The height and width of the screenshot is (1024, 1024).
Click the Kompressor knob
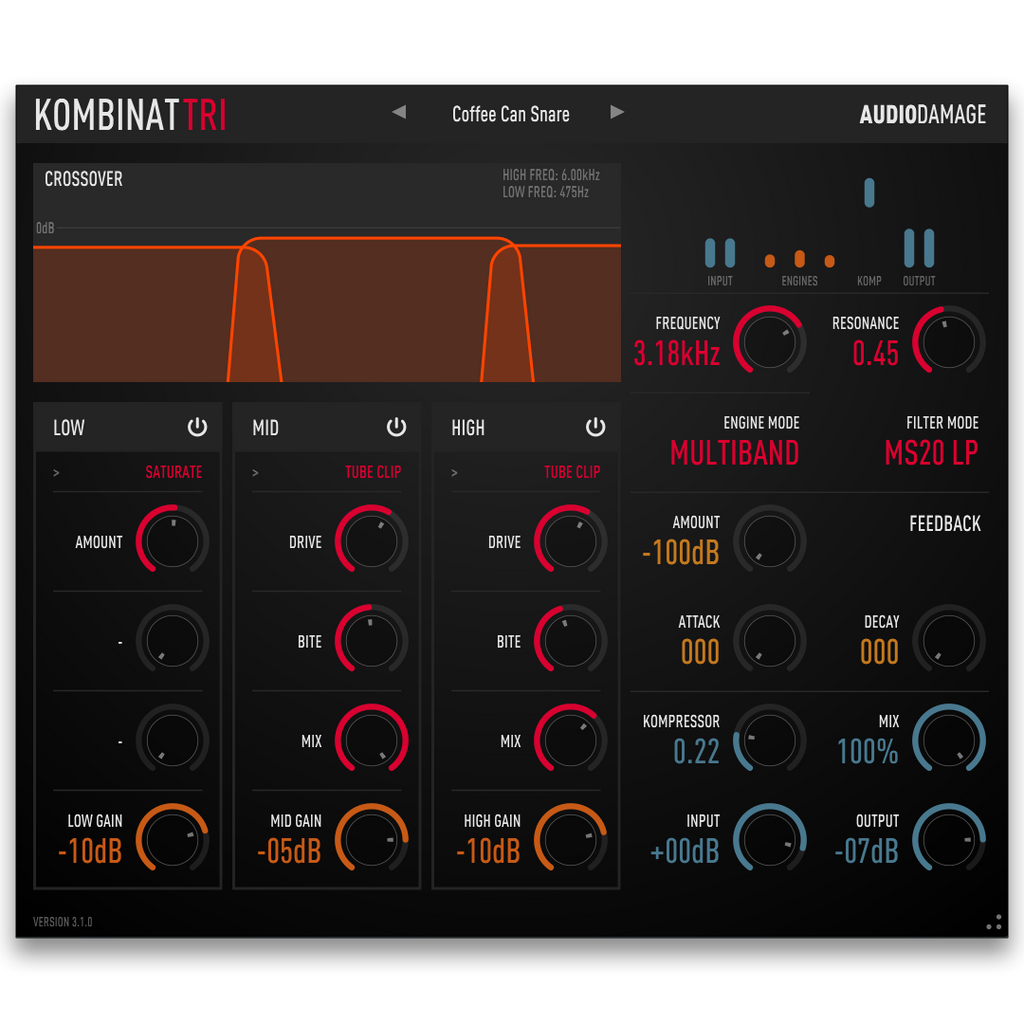click(x=770, y=740)
